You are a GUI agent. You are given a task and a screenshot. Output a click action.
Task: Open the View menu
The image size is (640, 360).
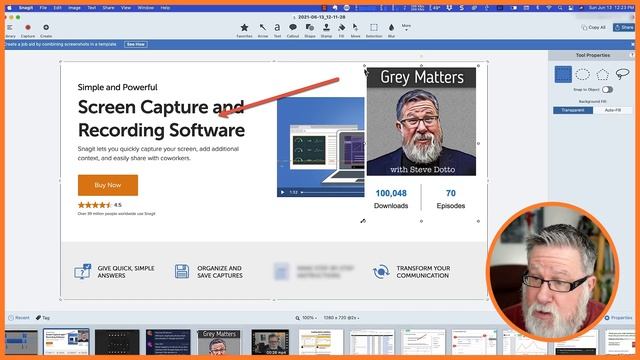pos(126,8)
